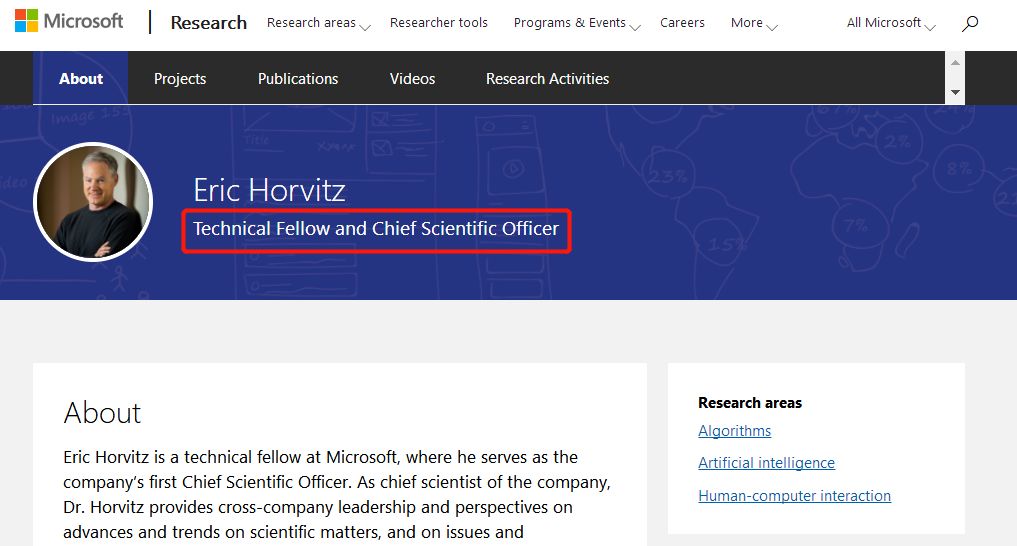This screenshot has width=1017, height=546.
Task: Click the tab bar scroll down arrow
Action: 955,92
